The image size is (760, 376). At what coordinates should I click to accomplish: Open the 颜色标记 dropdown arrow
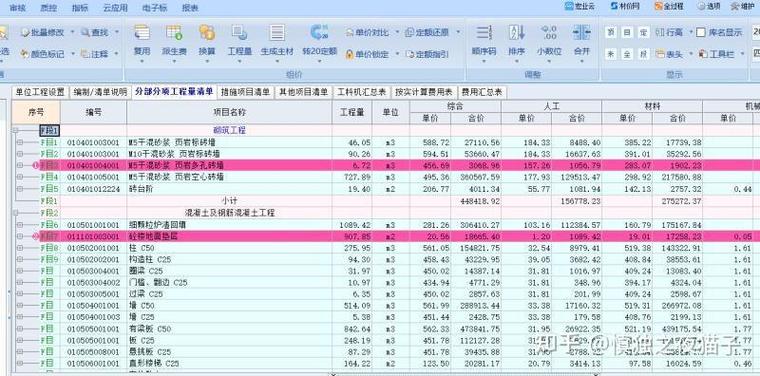[x=72, y=54]
